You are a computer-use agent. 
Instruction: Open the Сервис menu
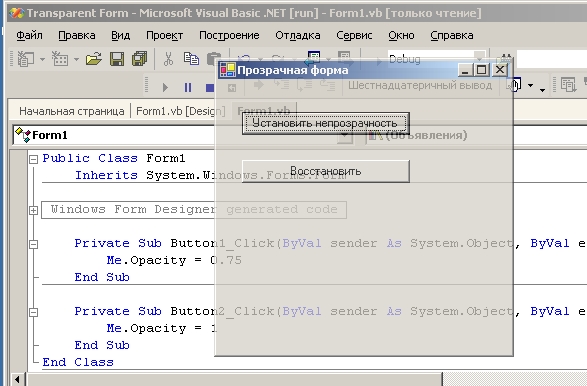point(354,35)
